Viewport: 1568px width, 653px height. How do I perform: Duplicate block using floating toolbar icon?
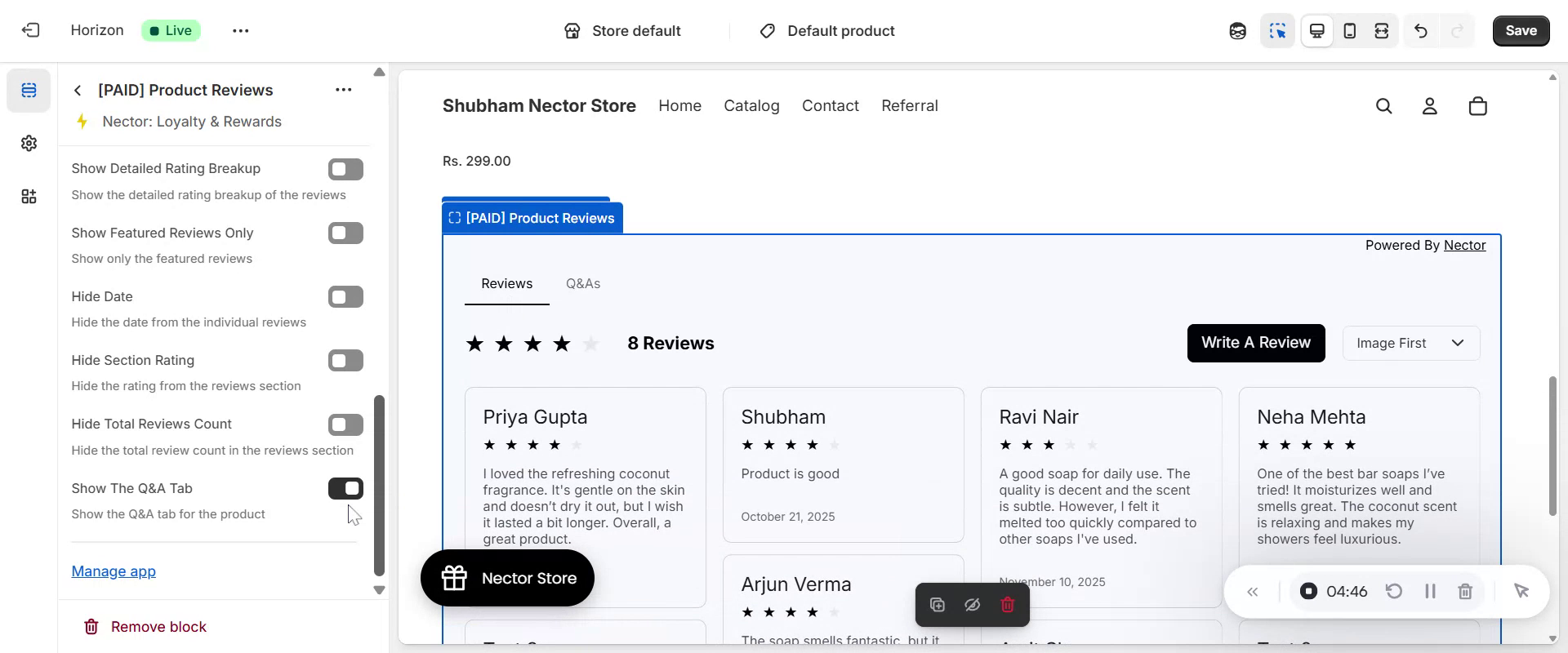pyautogui.click(x=938, y=605)
